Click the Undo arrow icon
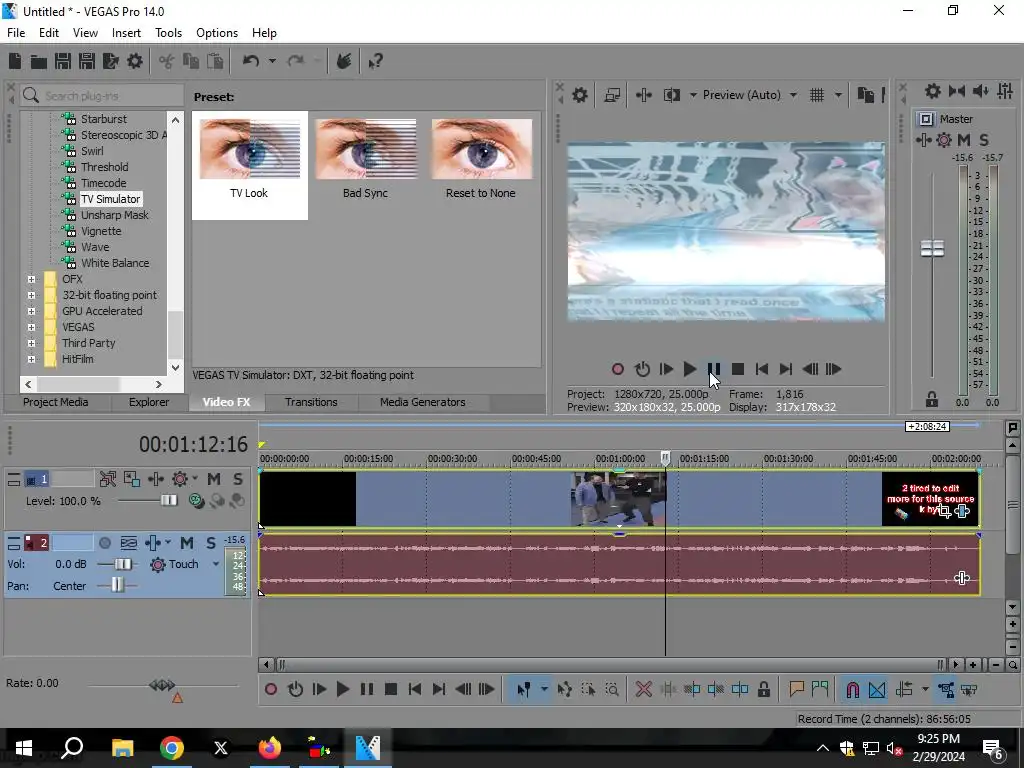The width and height of the screenshot is (1024, 768). click(251, 61)
